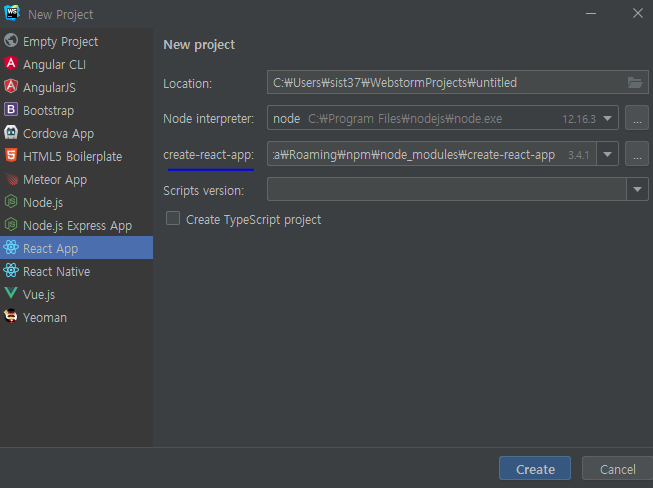Click the React App atom icon
This screenshot has width=653, height=488.
[11, 248]
